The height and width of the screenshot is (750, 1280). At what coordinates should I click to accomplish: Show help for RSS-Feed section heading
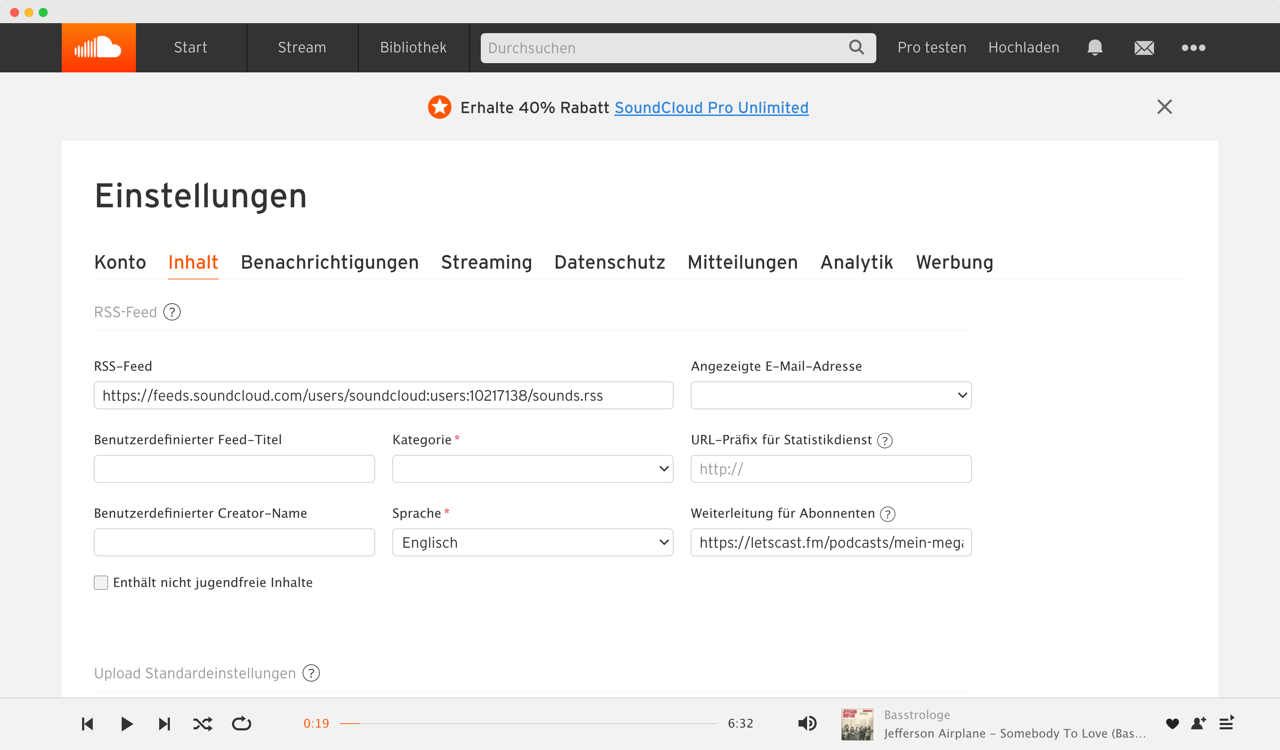[172, 312]
